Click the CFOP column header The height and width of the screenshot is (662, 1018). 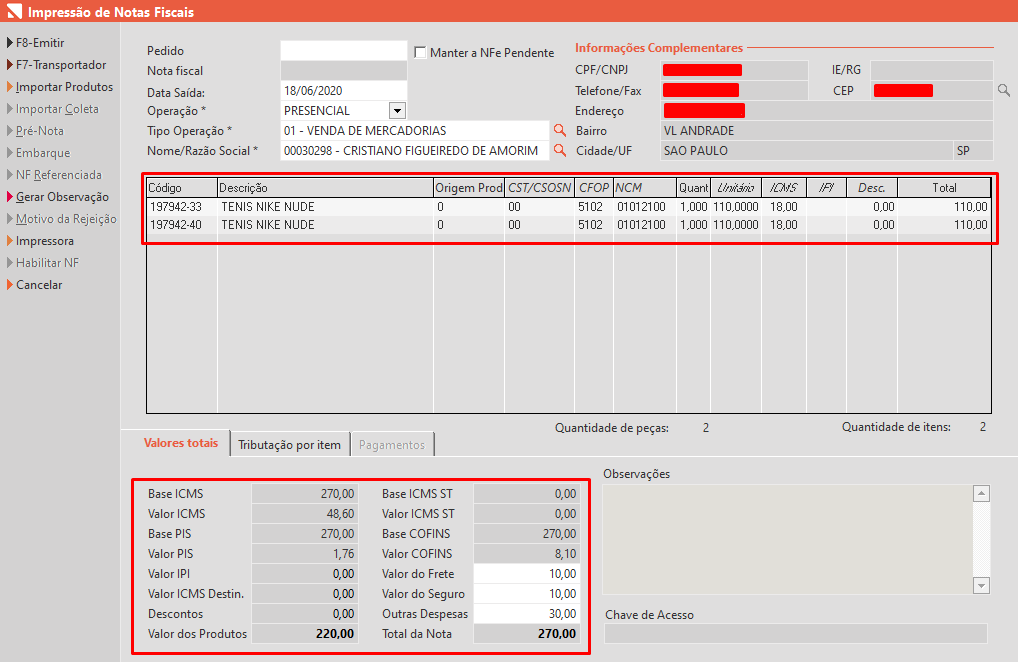594,188
